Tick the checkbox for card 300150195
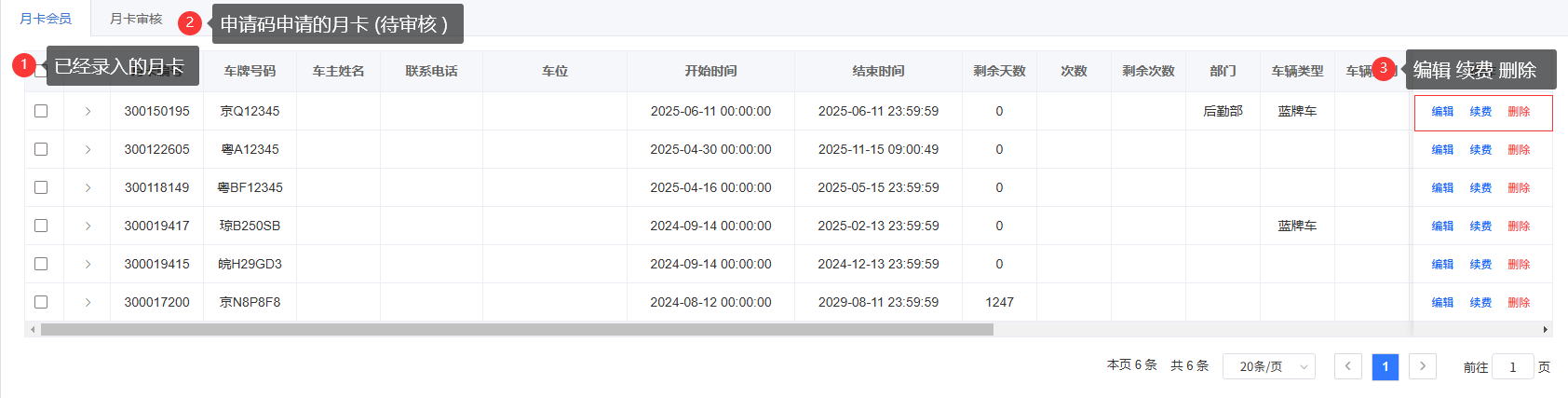The width and height of the screenshot is (1568, 398). (41, 111)
